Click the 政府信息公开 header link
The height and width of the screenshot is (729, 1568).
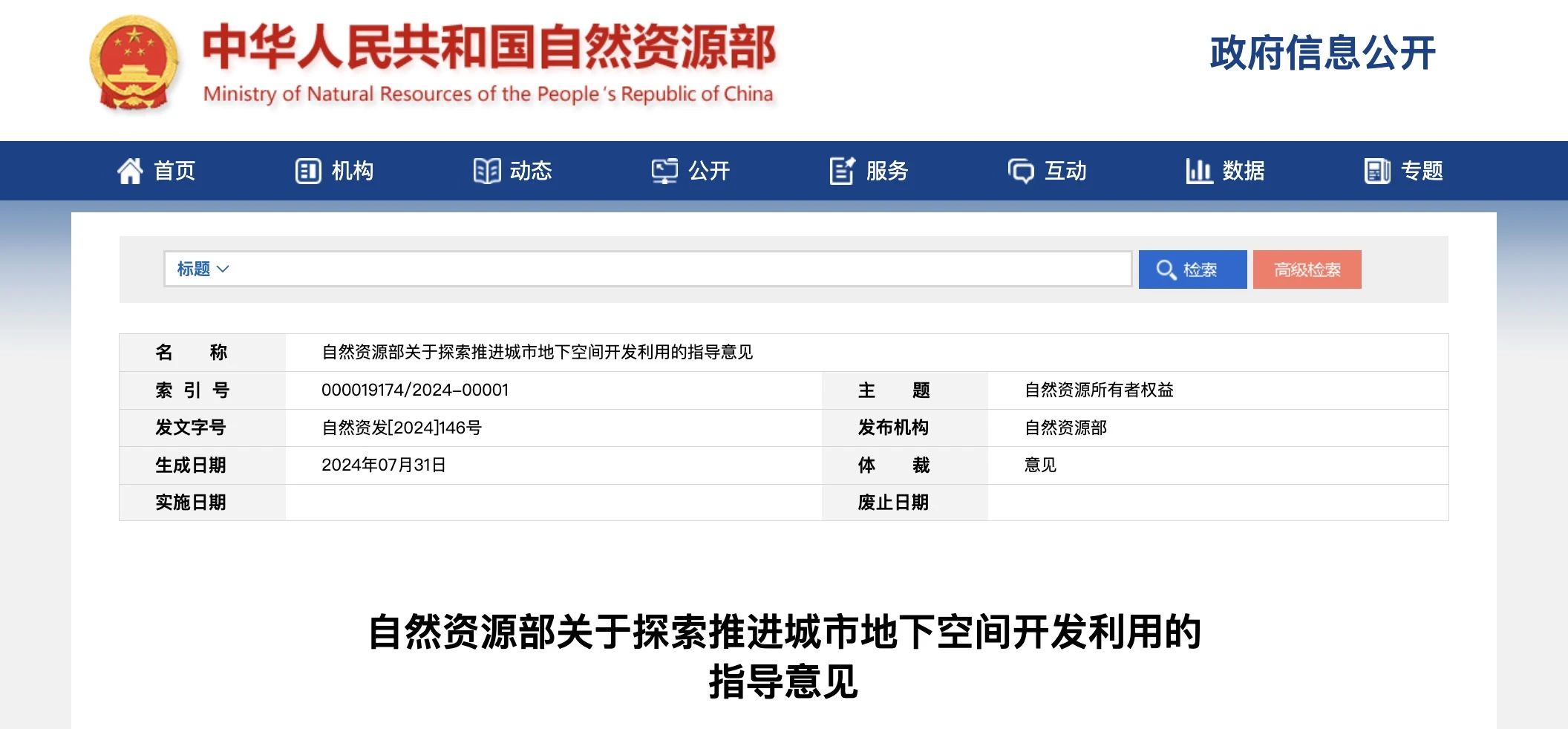click(1322, 53)
